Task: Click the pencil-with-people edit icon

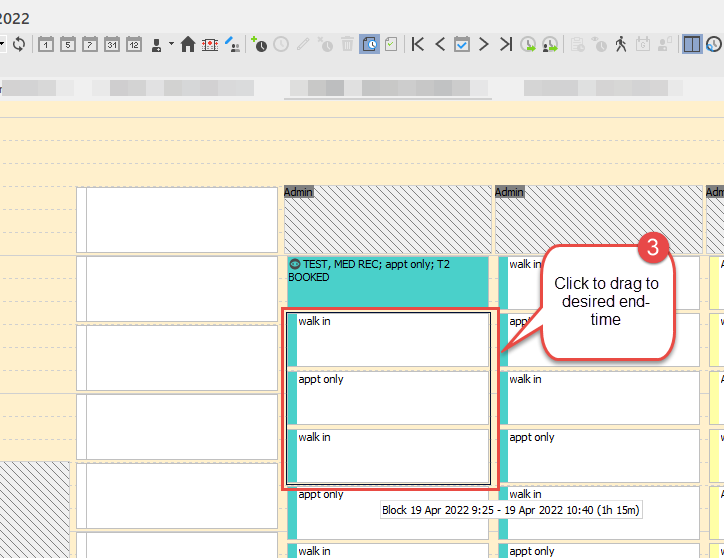Action: click(232, 45)
